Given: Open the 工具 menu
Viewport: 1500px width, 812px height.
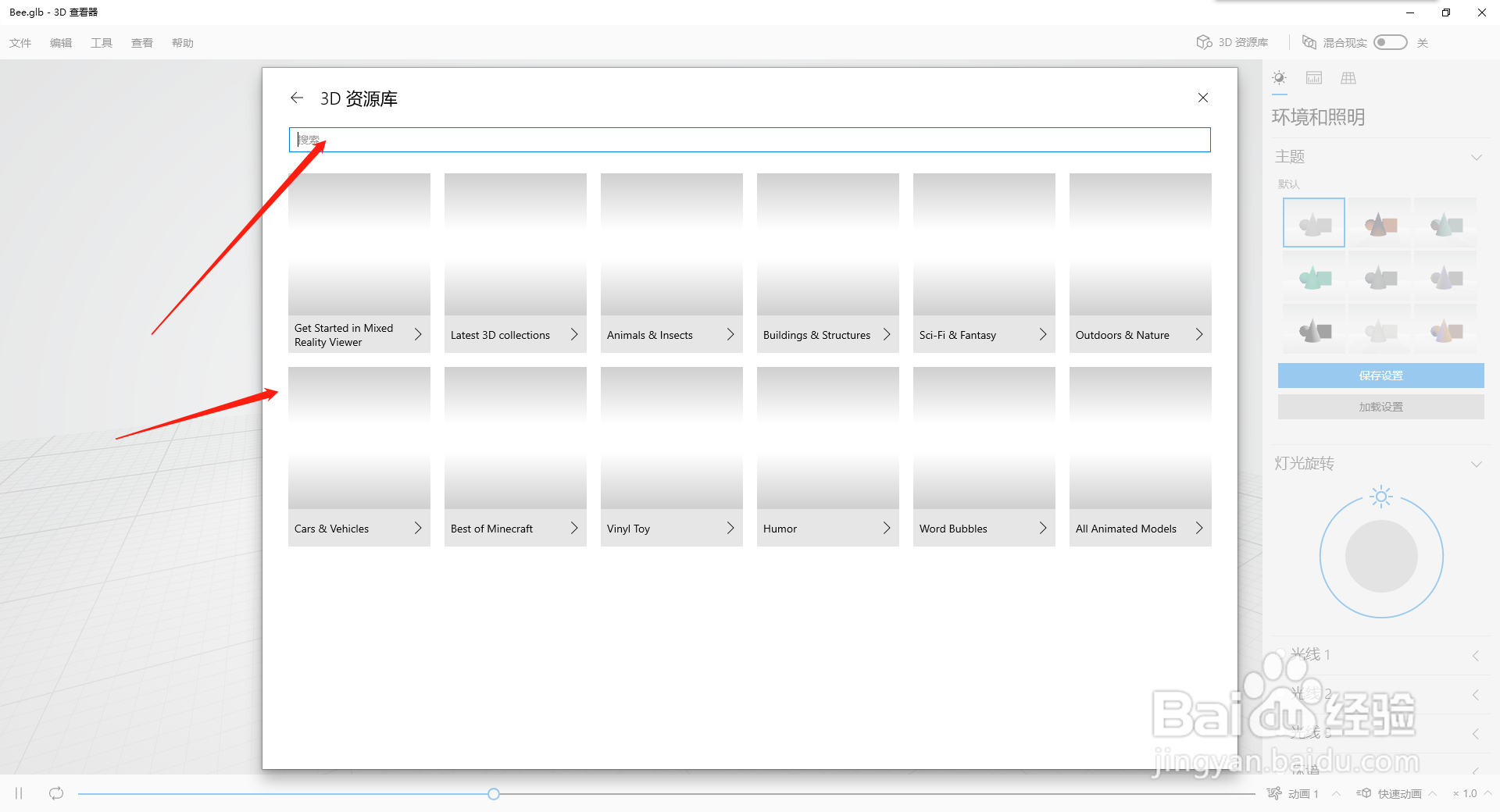Looking at the screenshot, I should pos(102,43).
